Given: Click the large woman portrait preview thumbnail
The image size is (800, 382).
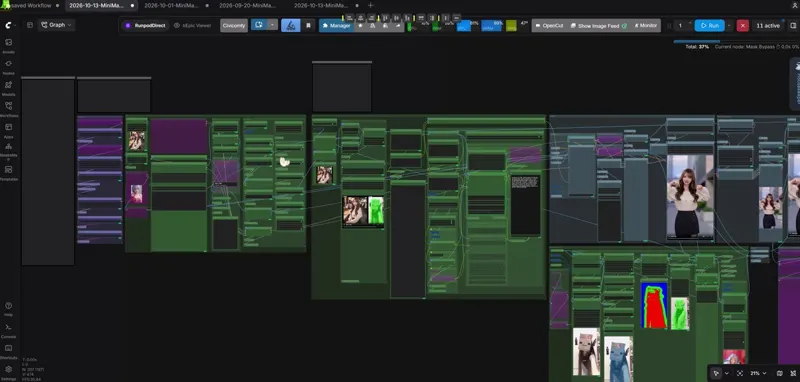Looking at the screenshot, I should click(x=690, y=197).
